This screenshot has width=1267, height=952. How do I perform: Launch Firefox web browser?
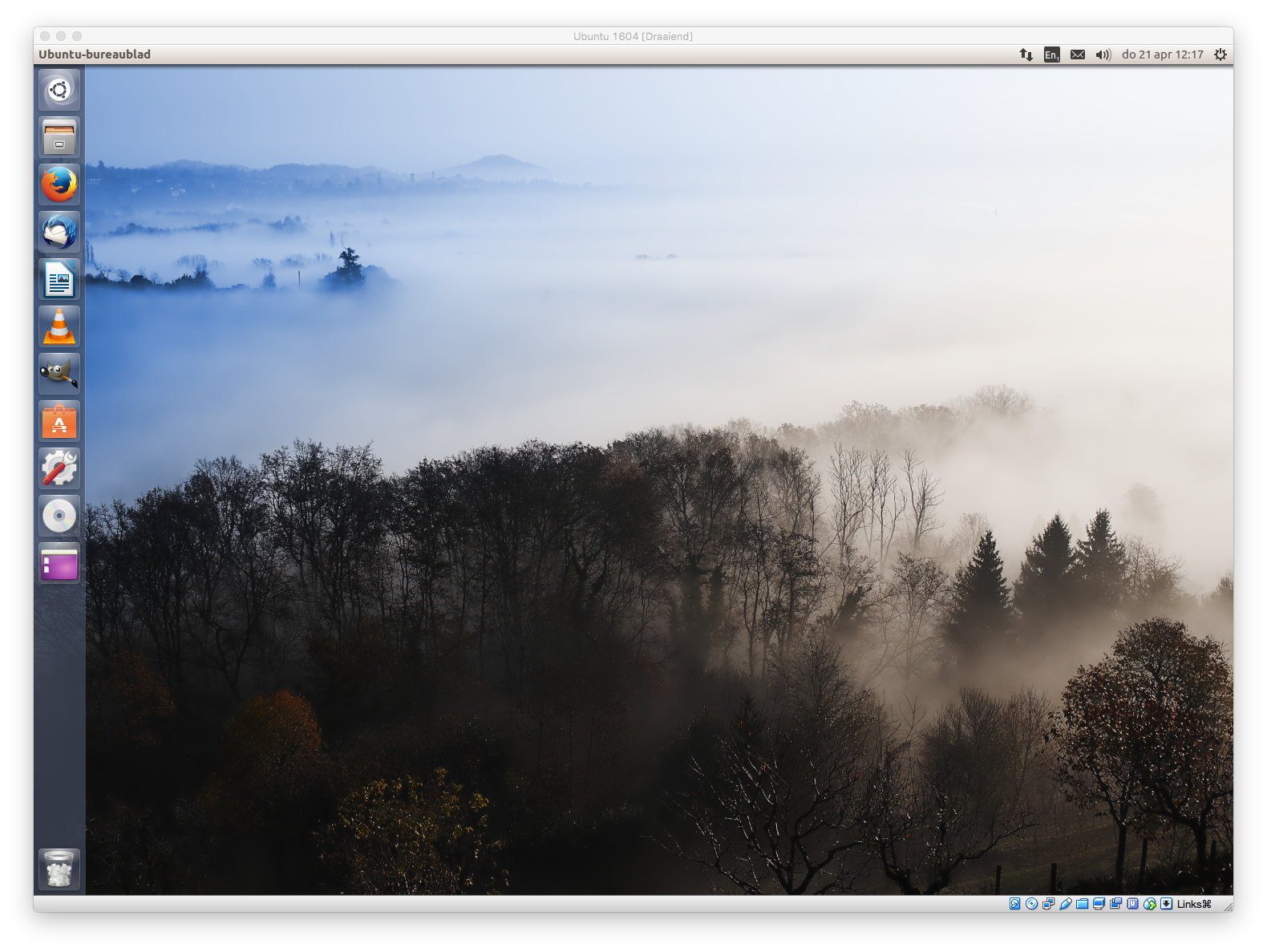pyautogui.click(x=59, y=184)
